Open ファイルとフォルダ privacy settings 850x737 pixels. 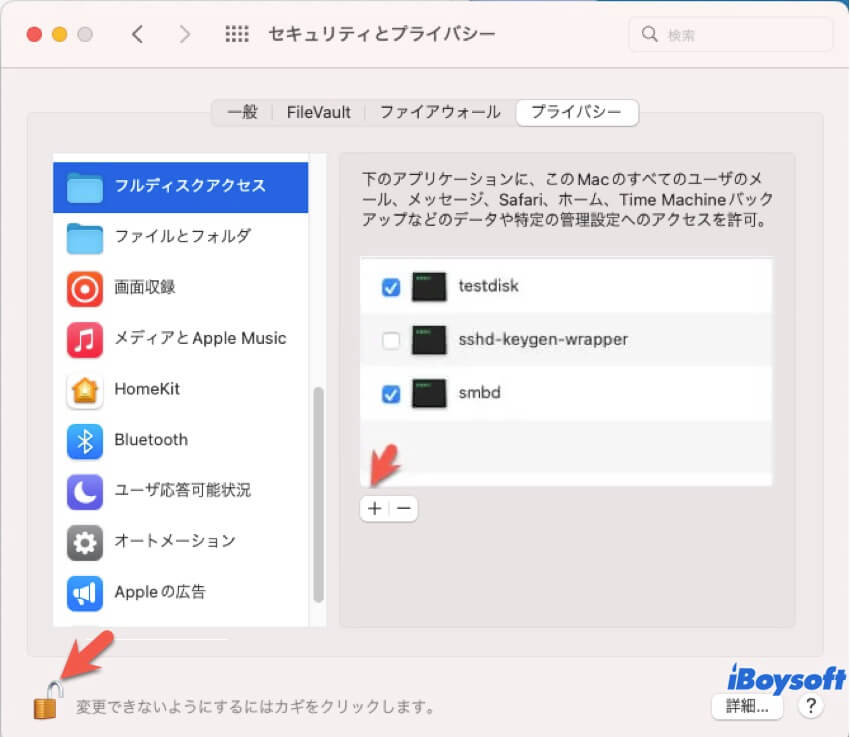pos(84,237)
